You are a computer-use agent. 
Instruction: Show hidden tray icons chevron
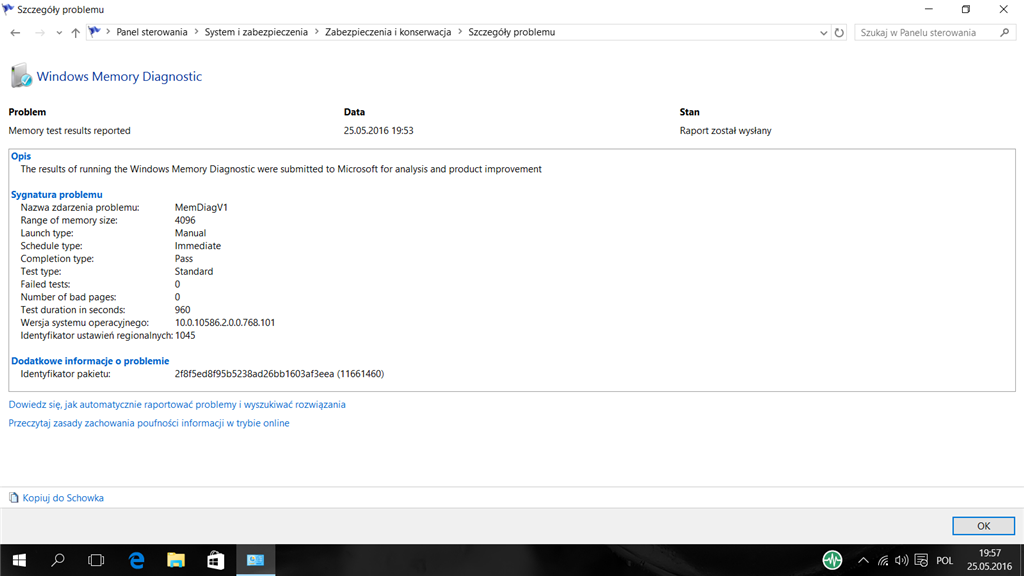[x=863, y=560]
